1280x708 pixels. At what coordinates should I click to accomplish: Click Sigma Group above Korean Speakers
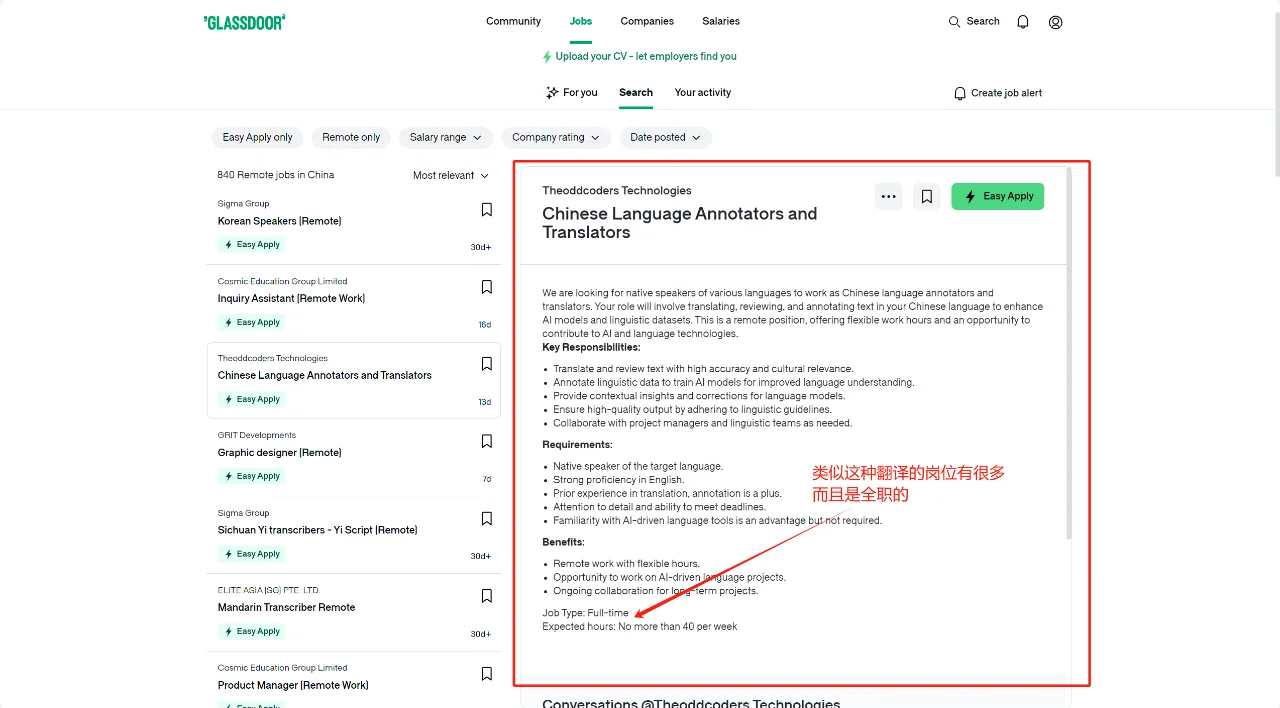tap(243, 204)
